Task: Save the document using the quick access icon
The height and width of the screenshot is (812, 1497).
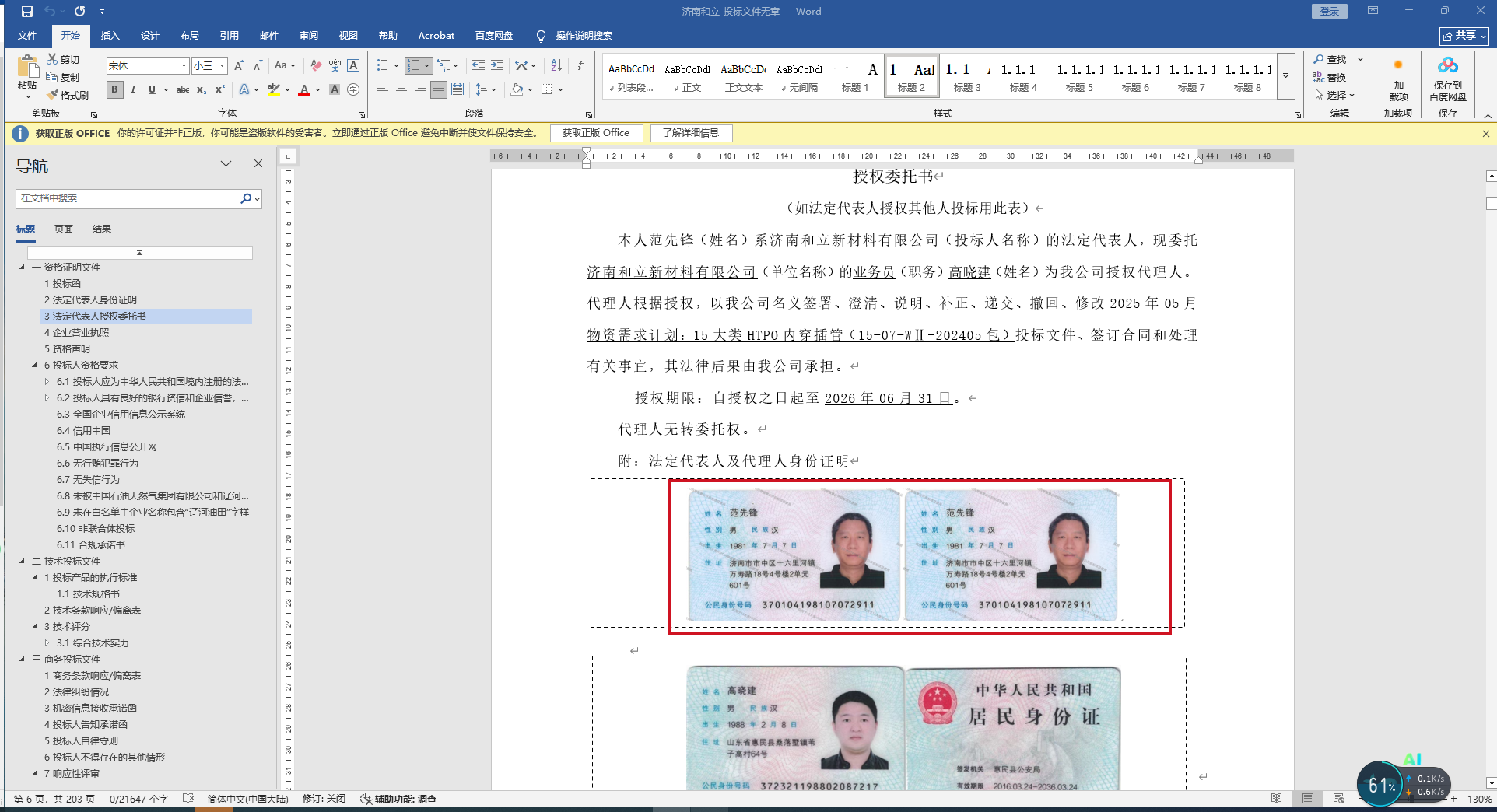Action: pos(27,12)
